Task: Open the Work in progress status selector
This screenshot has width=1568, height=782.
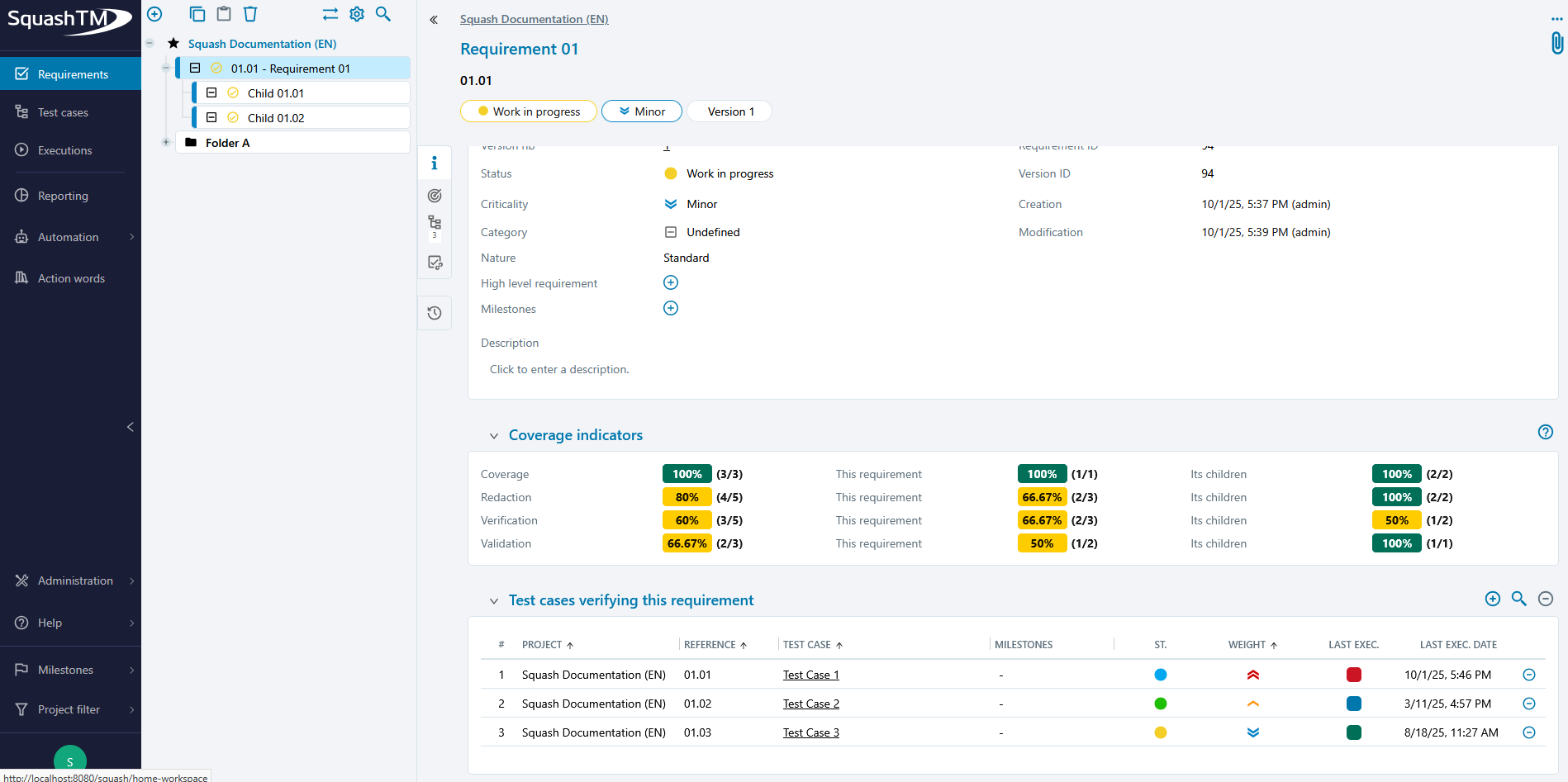Action: (529, 111)
